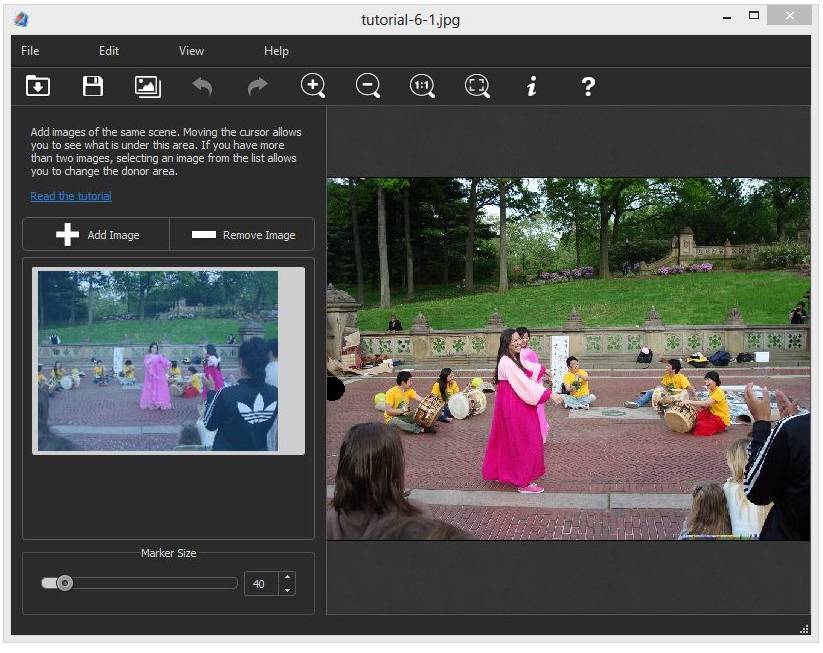823x653 pixels.
Task: Click the undo arrow icon
Action: [x=203, y=86]
